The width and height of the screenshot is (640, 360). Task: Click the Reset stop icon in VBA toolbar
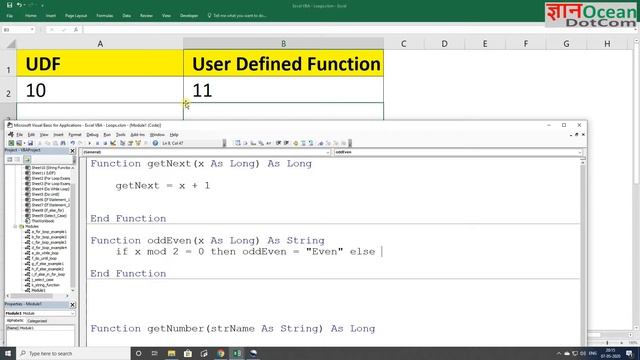click(105, 143)
